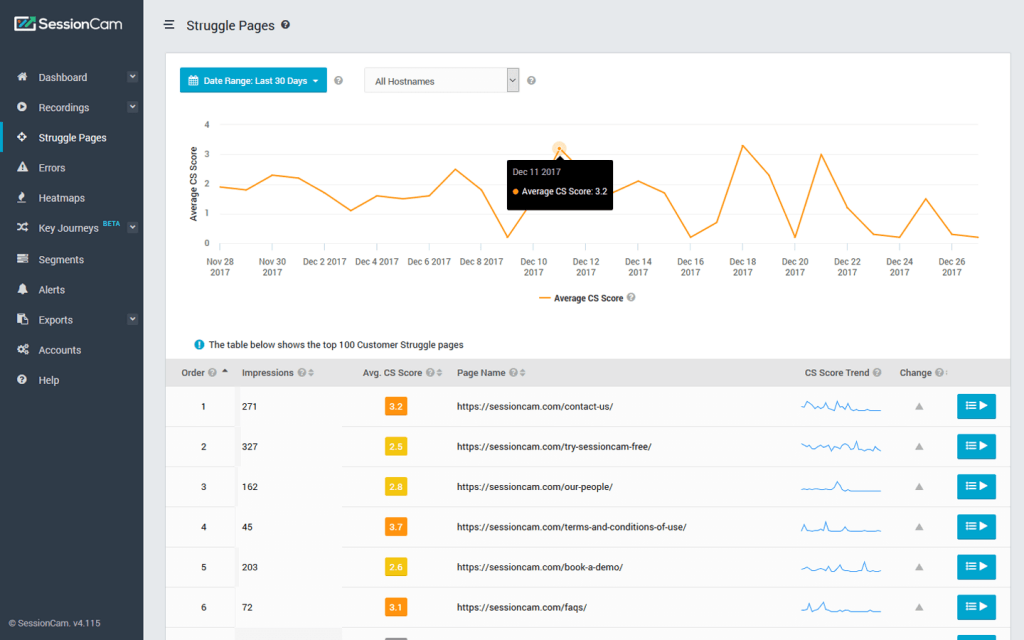View recordings for book-a-demo page
The height and width of the screenshot is (640, 1024).
click(x=976, y=567)
